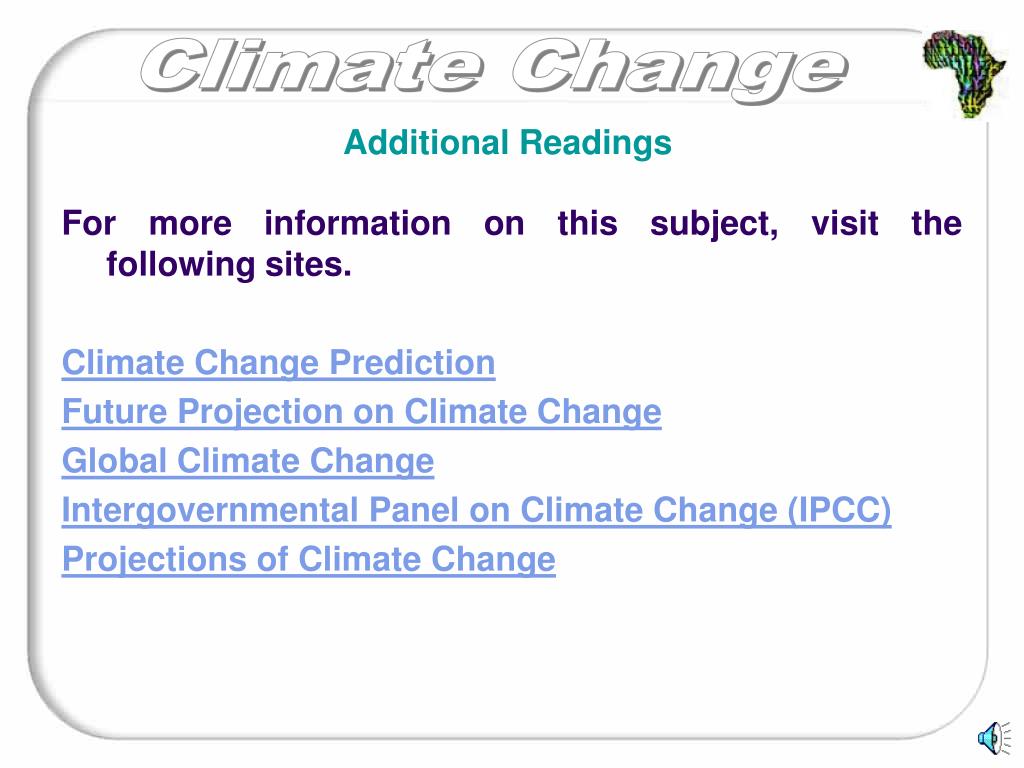Viewport: 1024px width, 768px height.
Task: Select the Additional Readings heading
Action: point(507,142)
